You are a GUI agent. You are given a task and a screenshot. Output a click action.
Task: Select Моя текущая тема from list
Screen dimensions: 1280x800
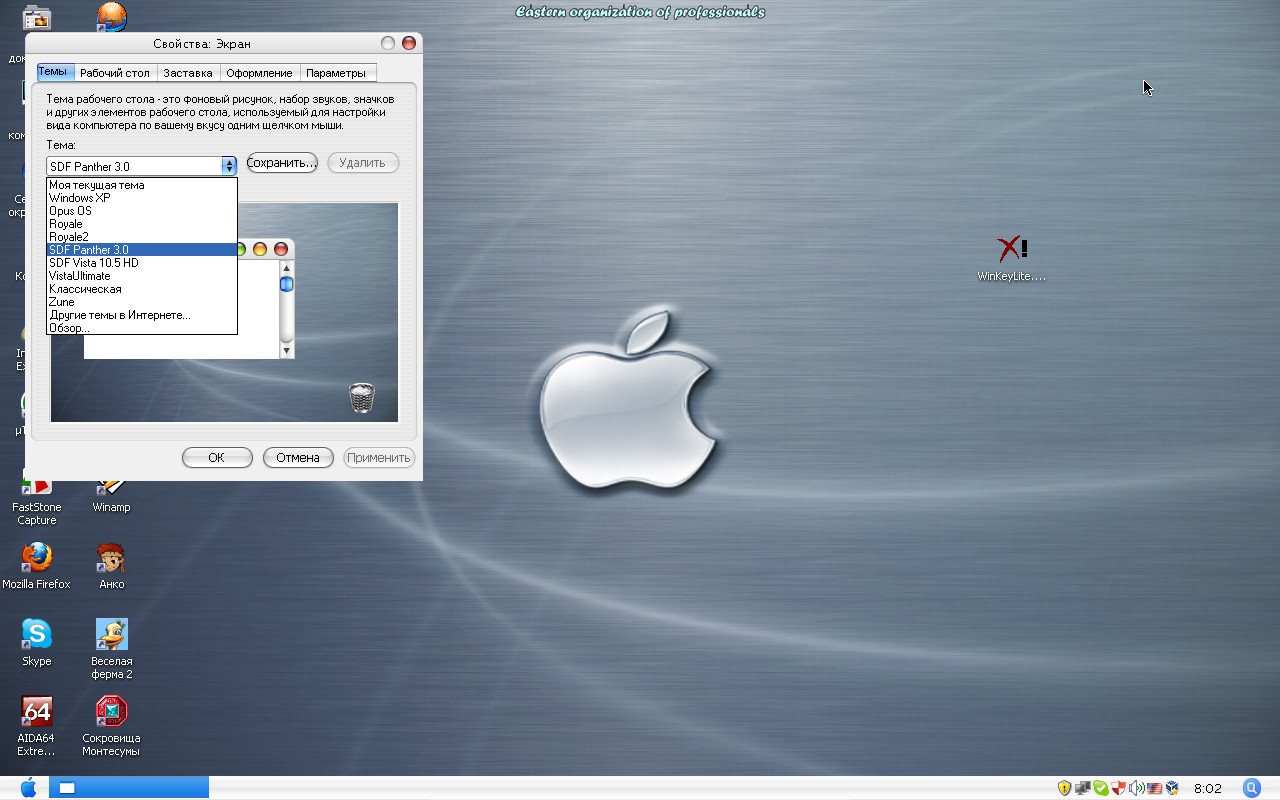[142, 185]
